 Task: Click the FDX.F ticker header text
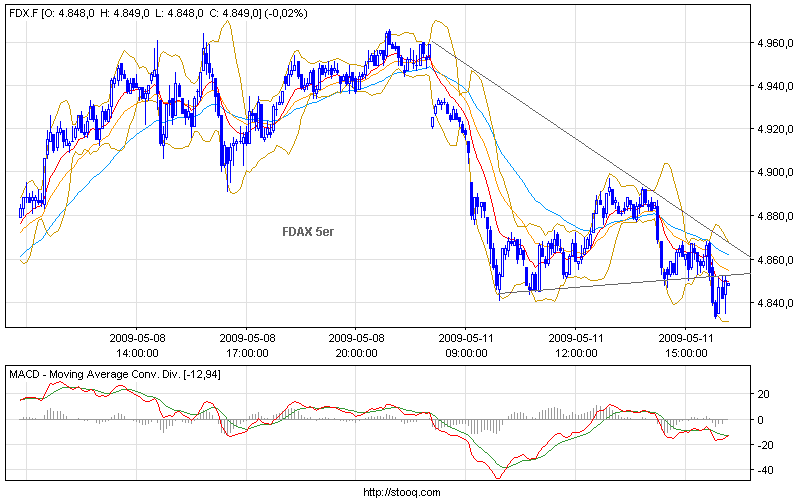pyautogui.click(x=158, y=14)
